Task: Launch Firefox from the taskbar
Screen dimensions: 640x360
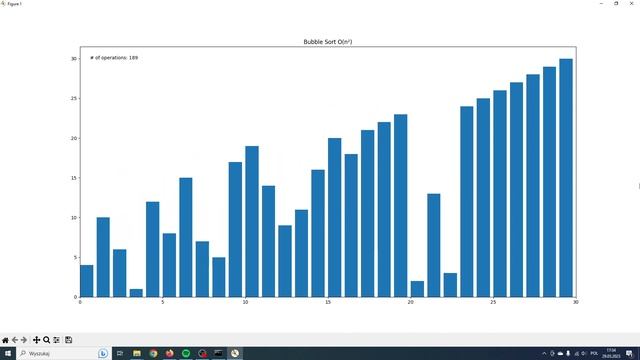Action: click(x=169, y=353)
